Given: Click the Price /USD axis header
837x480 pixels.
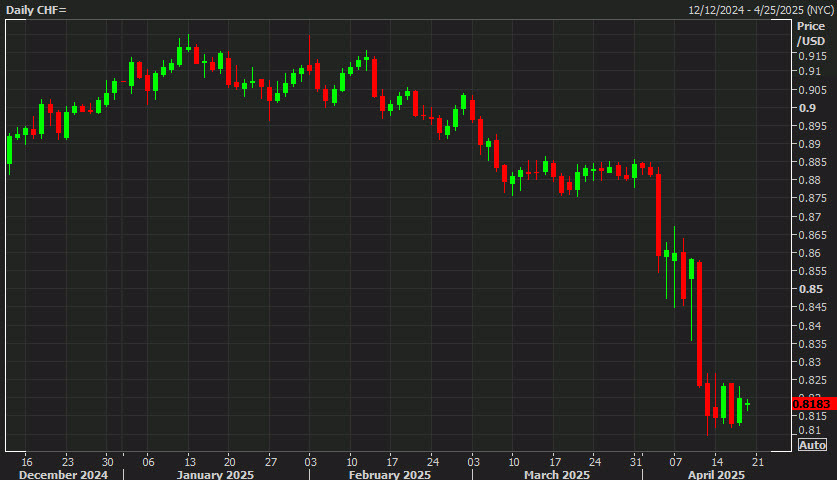Looking at the screenshot, I should tap(810, 34).
